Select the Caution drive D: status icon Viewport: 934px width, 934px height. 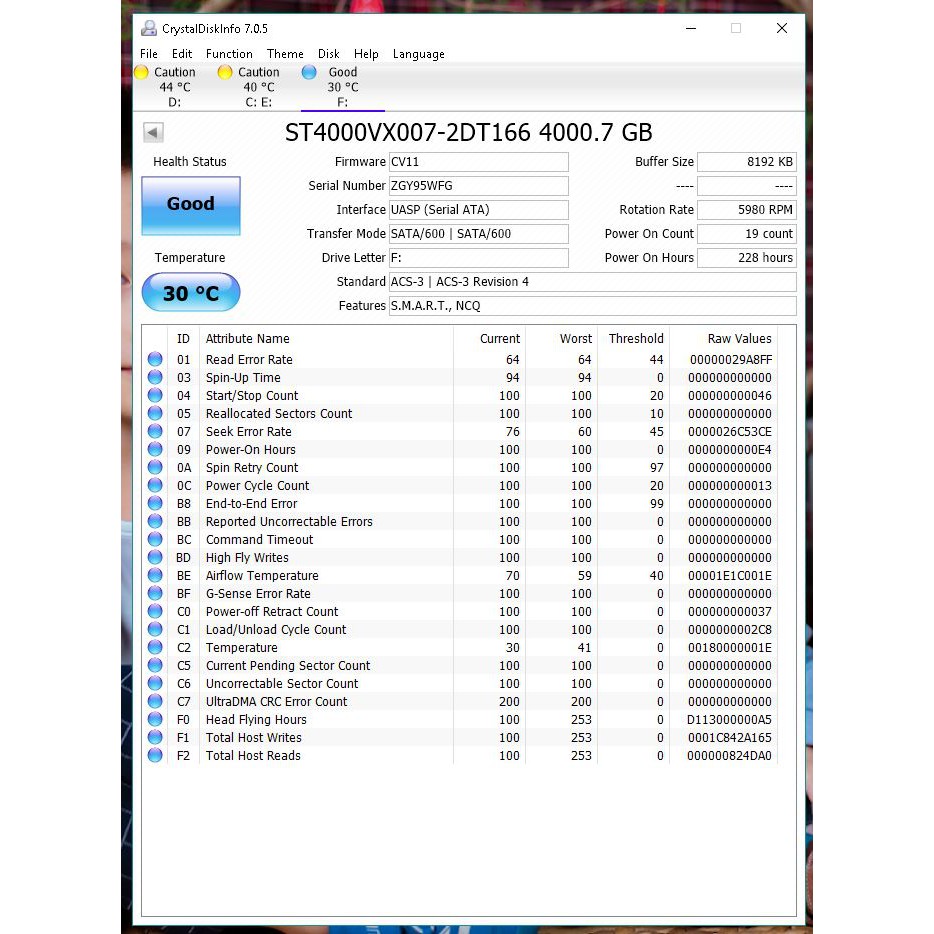(141, 72)
